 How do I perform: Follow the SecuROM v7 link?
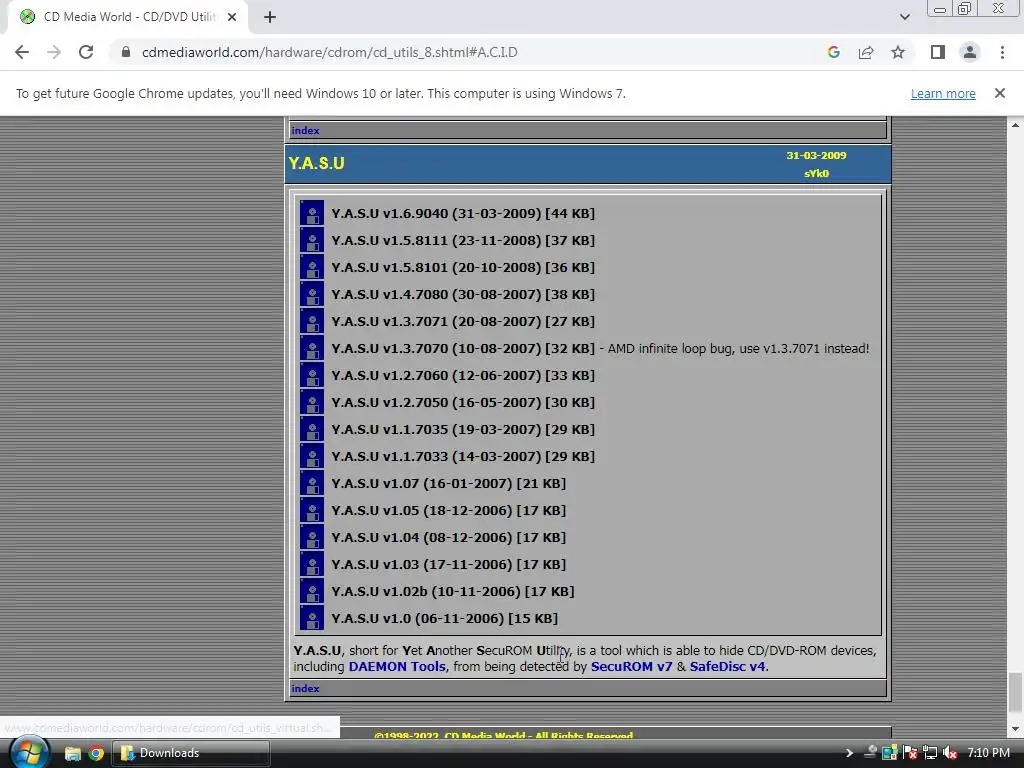pos(631,667)
